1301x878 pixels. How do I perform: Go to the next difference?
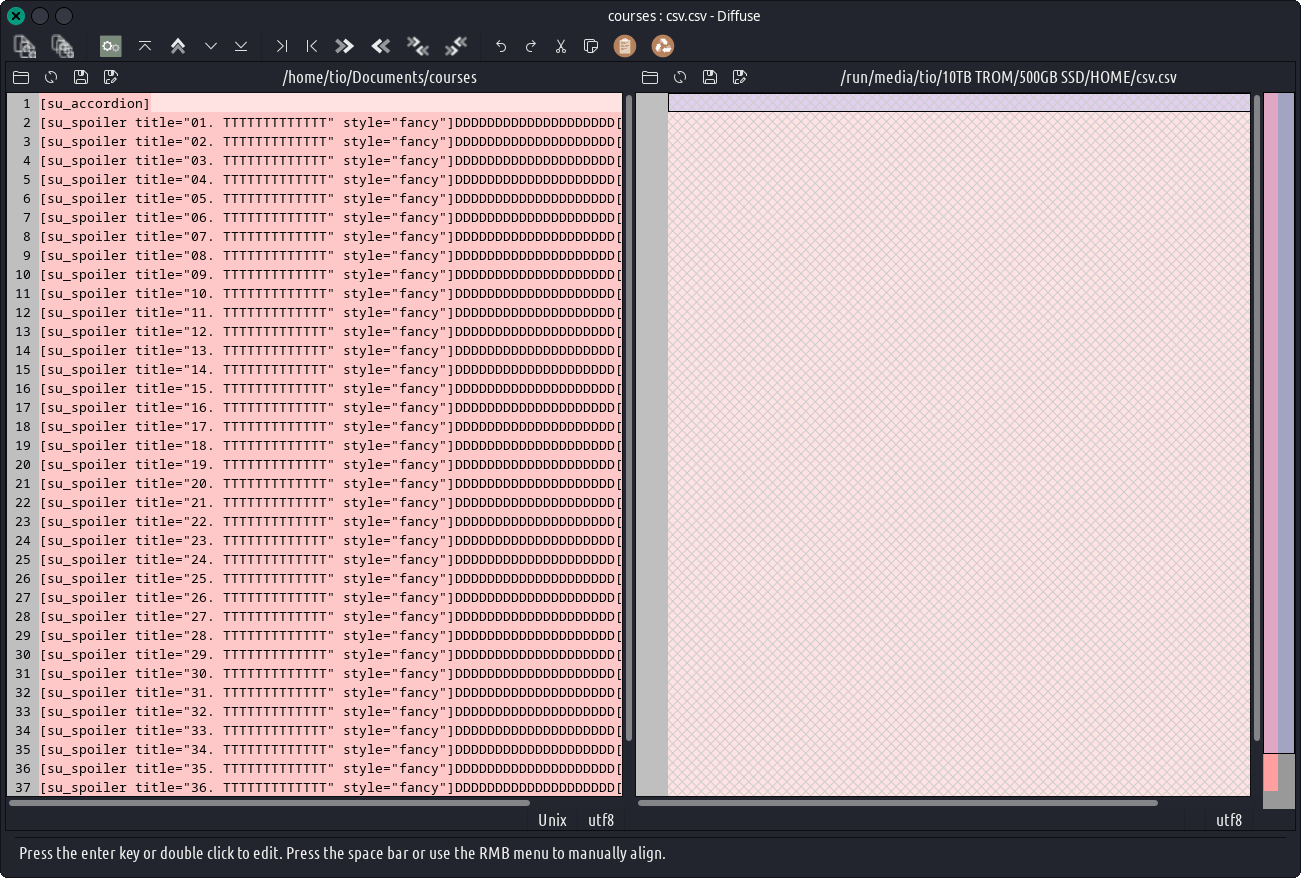[211, 46]
